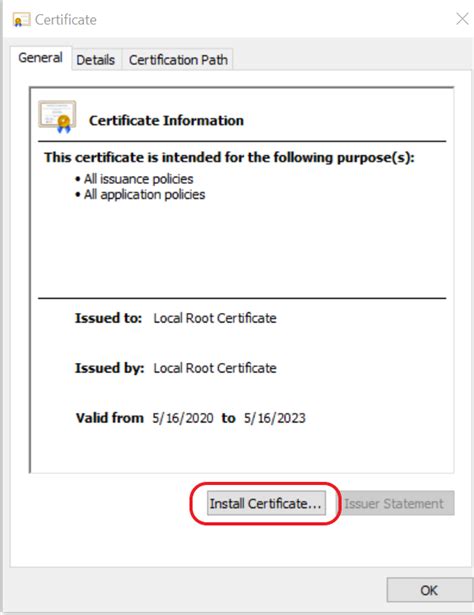474x615 pixels.
Task: Click the 'Issued to:' label
Action: pos(109,318)
